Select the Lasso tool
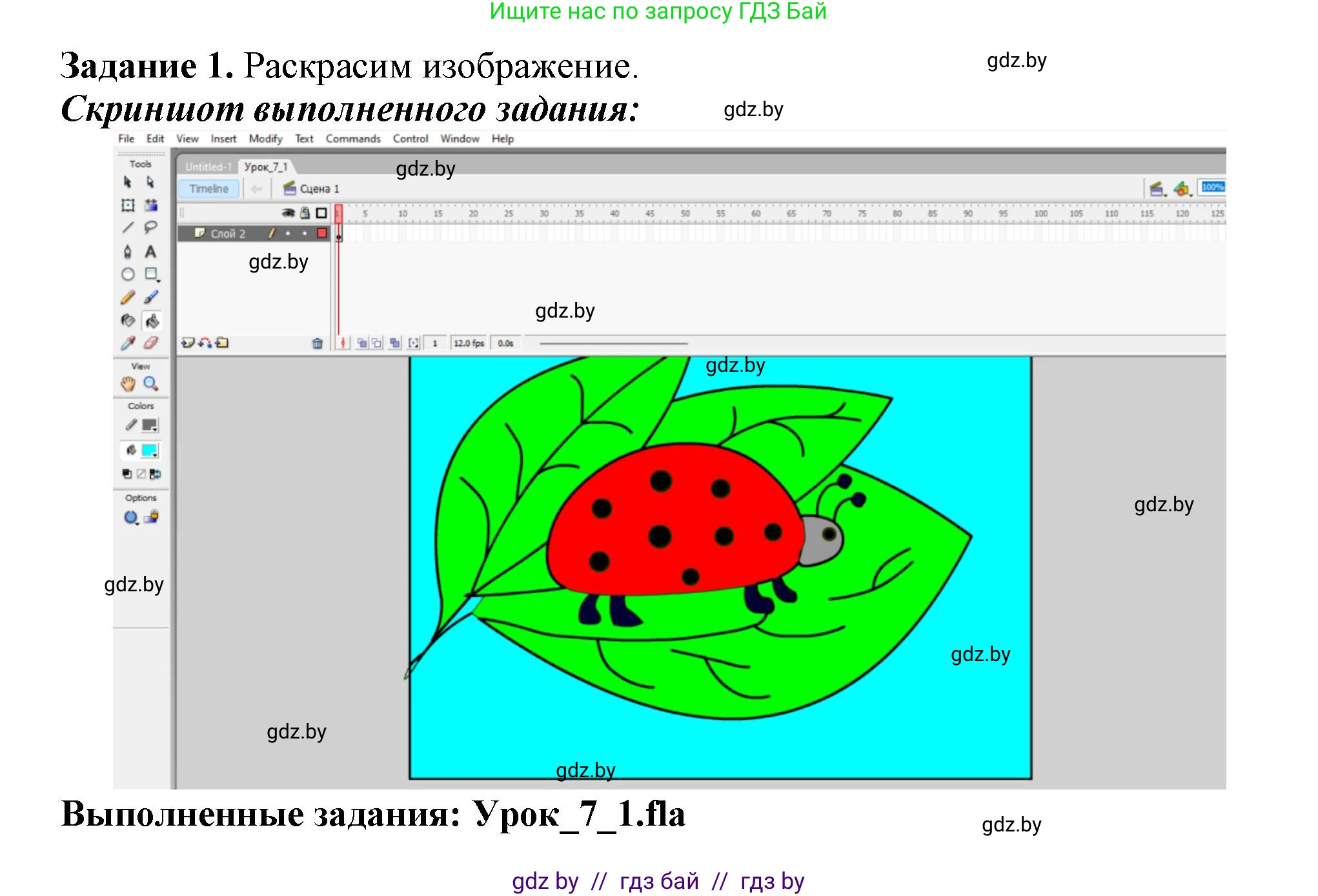The height and width of the screenshot is (896, 1318). click(151, 227)
